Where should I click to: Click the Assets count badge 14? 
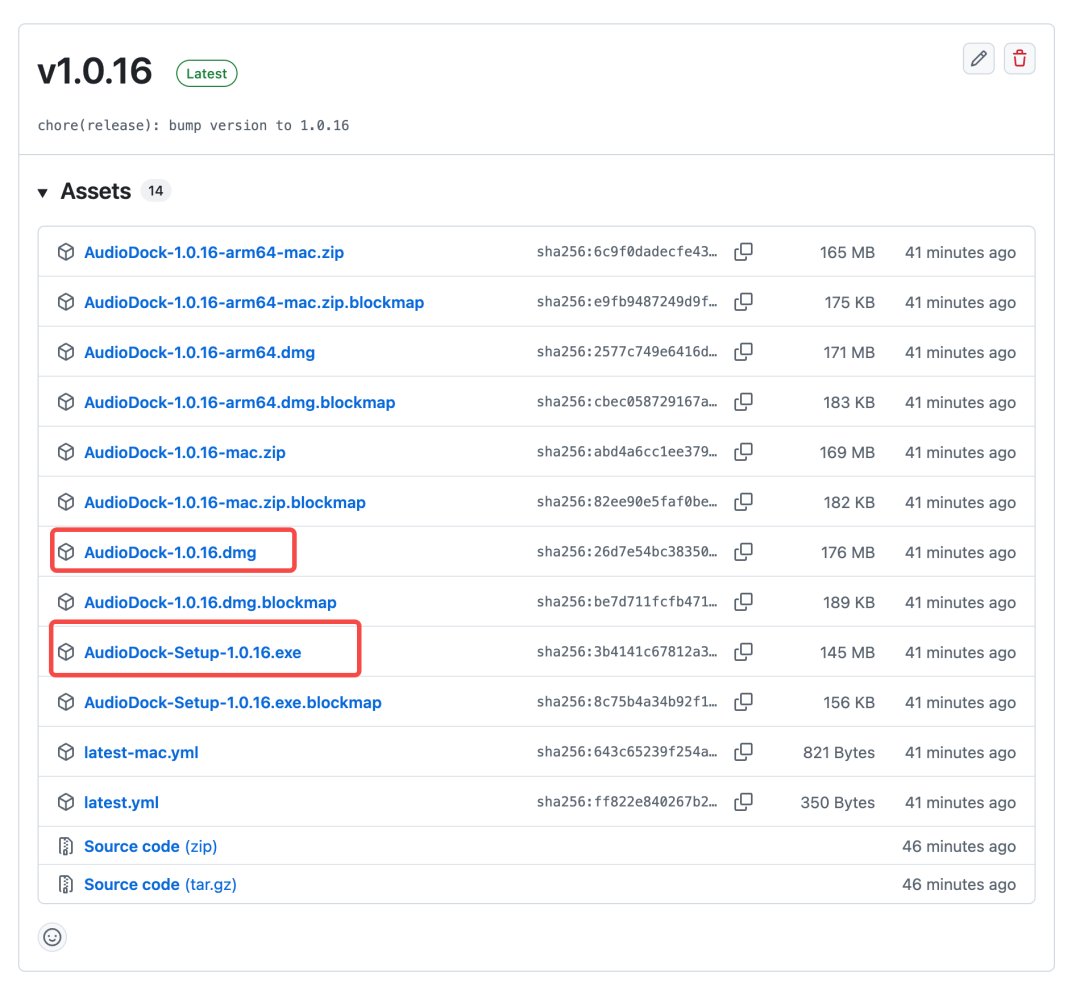click(x=156, y=191)
